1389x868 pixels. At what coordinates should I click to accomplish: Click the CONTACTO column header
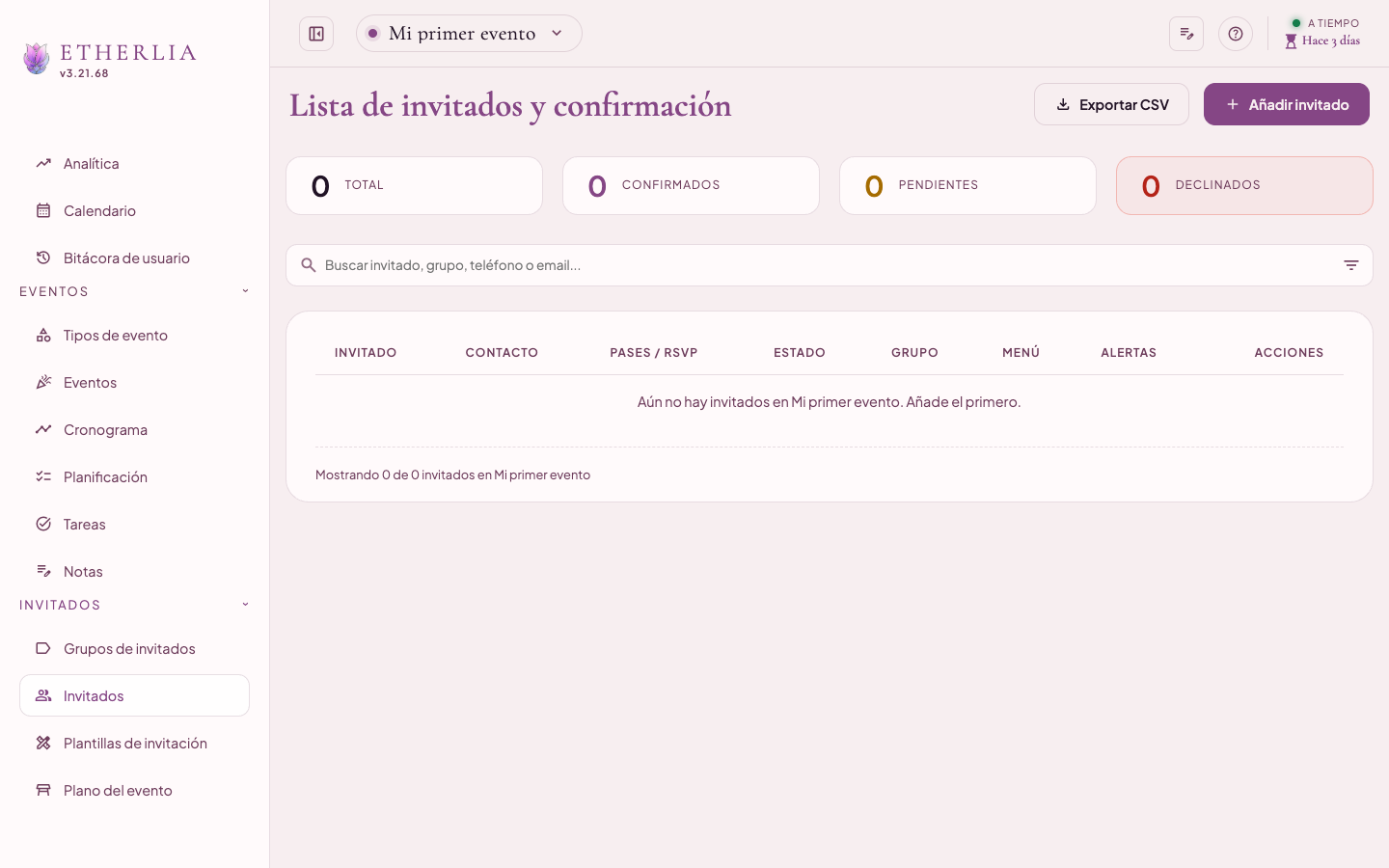pos(502,353)
